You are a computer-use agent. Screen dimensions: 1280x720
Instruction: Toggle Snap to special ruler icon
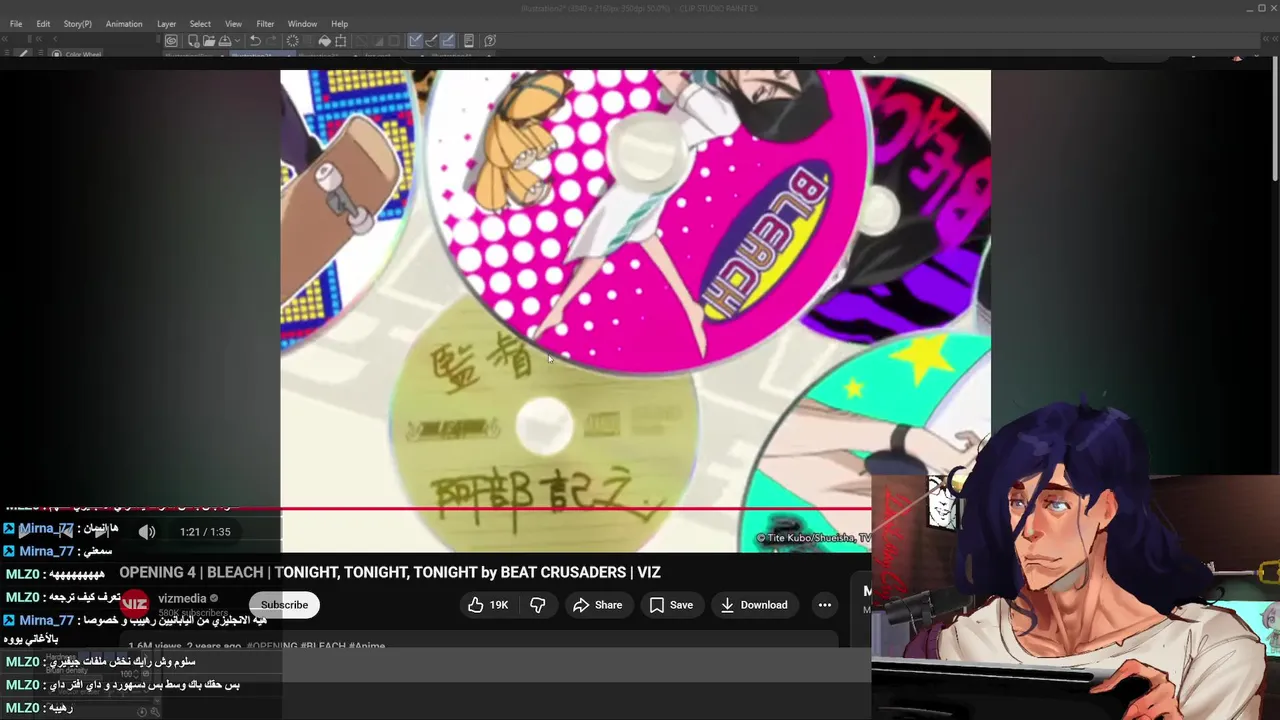tap(431, 41)
